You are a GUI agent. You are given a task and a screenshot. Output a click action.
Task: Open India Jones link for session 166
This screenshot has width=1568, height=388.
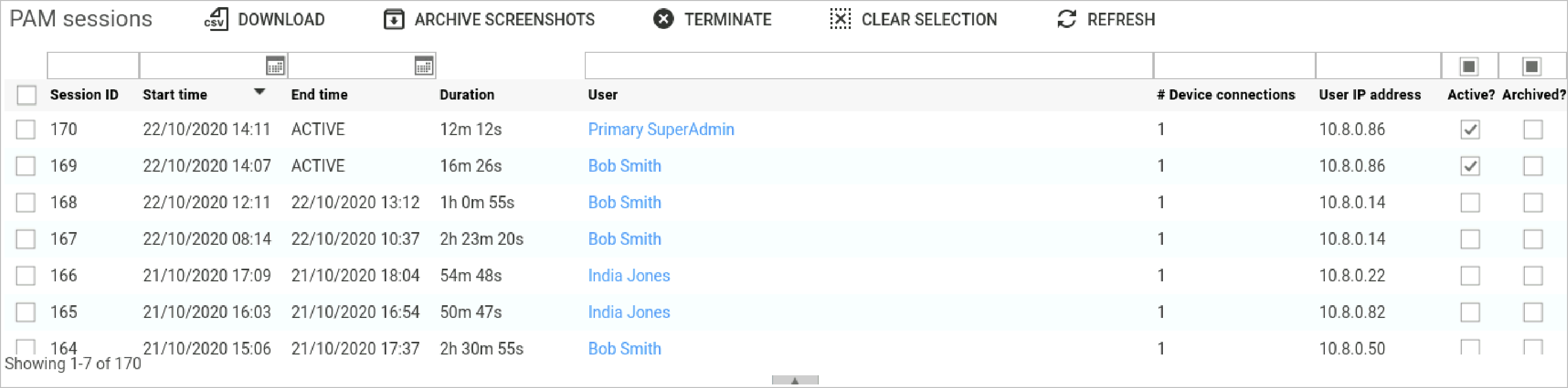click(x=629, y=276)
